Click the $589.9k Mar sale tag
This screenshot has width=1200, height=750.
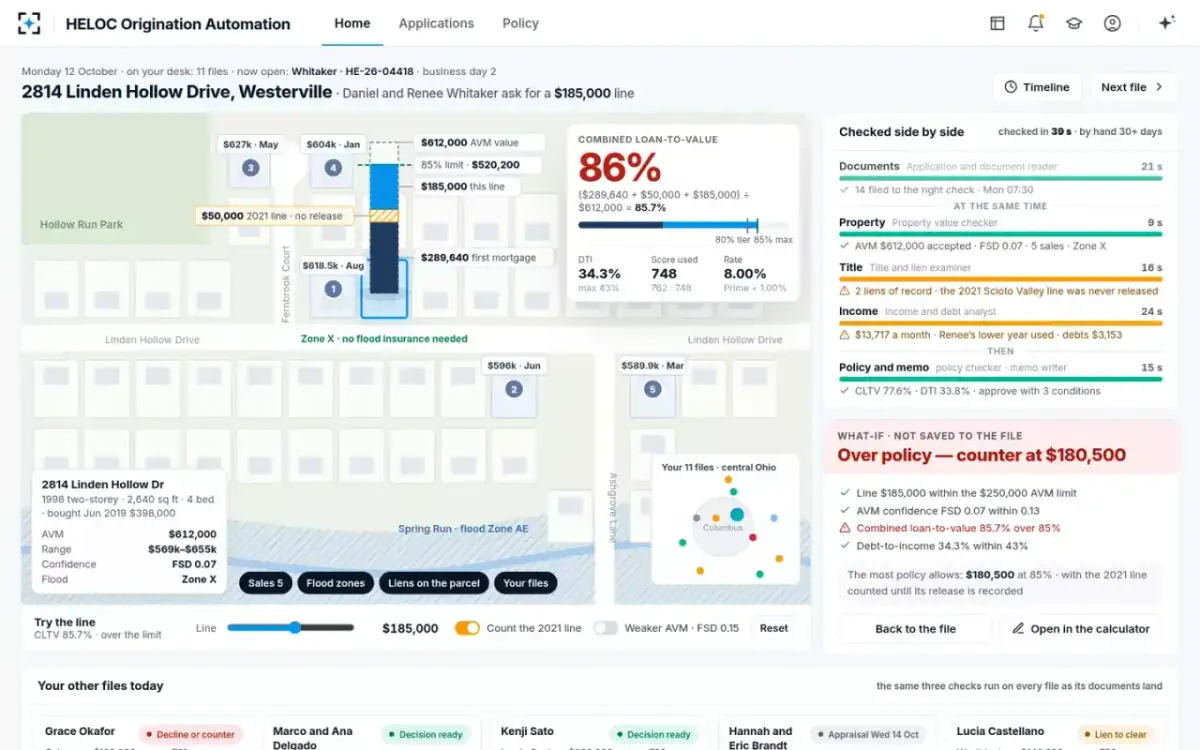[653, 365]
